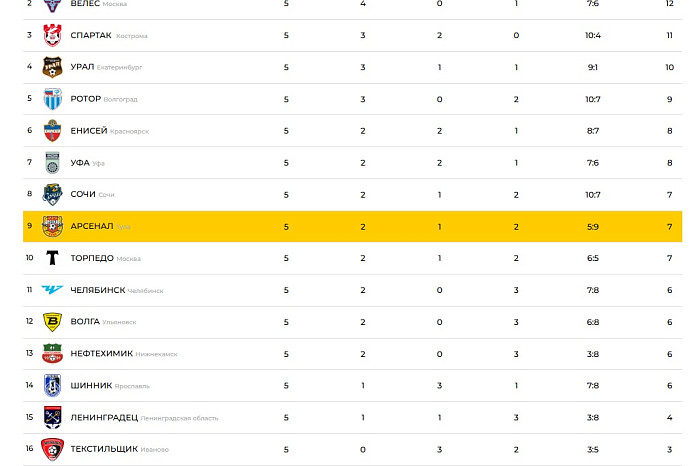The image size is (700, 466).
Task: Open the ТЕКСТИЛЬЩИК team link
Action: [x=104, y=449]
